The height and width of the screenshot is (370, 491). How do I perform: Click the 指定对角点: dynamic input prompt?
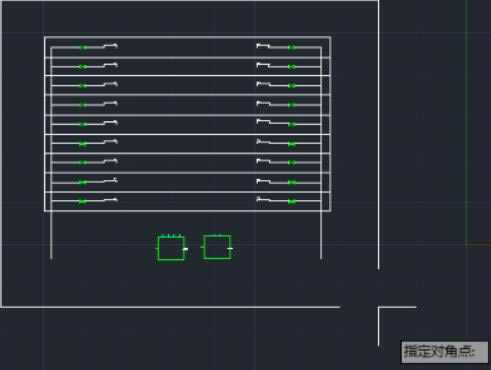click(444, 351)
